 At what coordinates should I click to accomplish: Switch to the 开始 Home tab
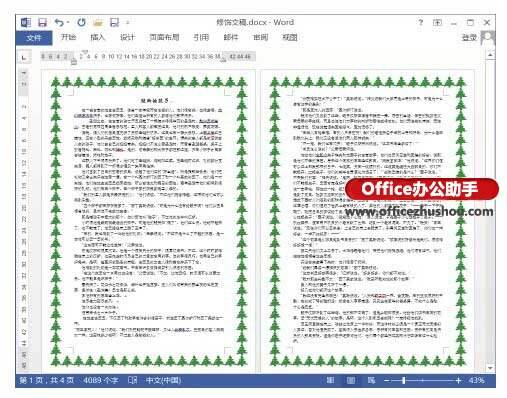click(x=68, y=37)
